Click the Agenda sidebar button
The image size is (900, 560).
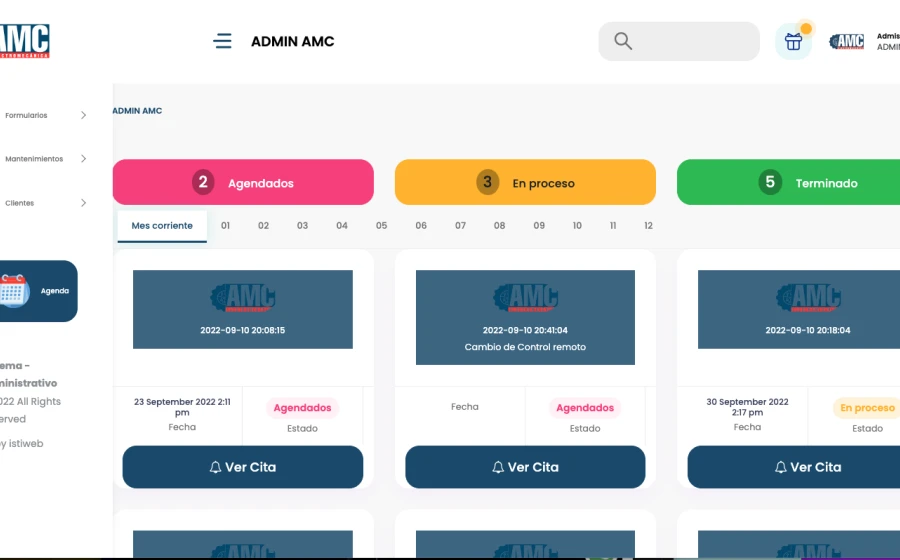tap(38, 291)
